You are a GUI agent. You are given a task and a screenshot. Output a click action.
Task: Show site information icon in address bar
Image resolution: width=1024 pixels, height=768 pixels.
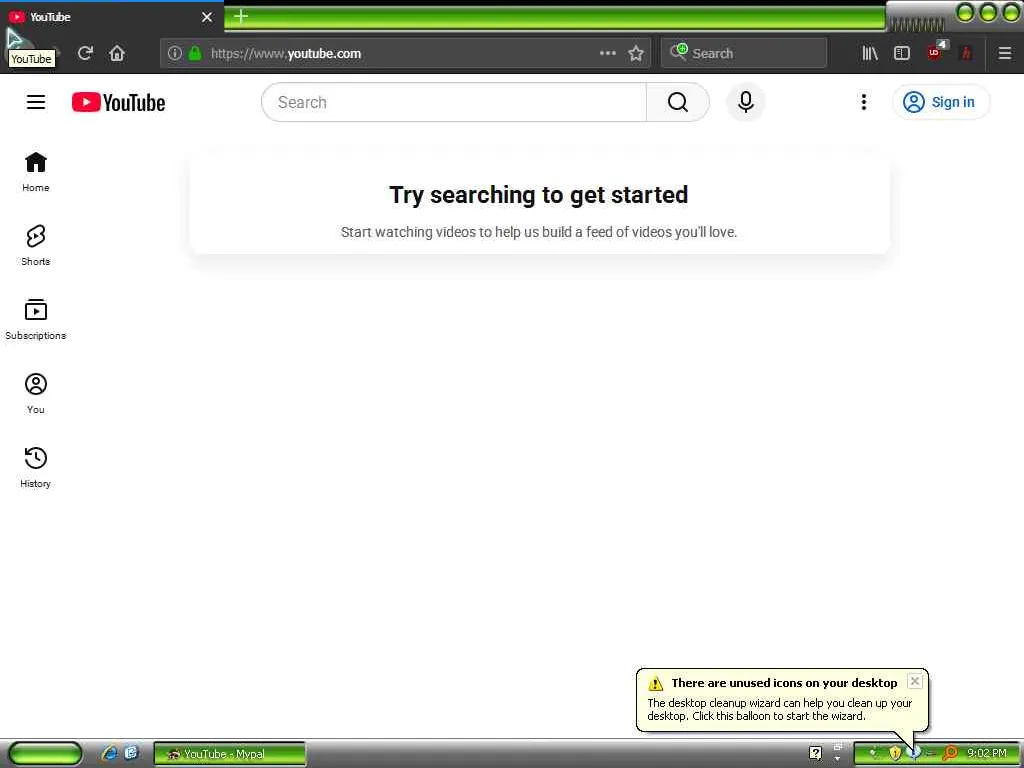tap(174, 53)
